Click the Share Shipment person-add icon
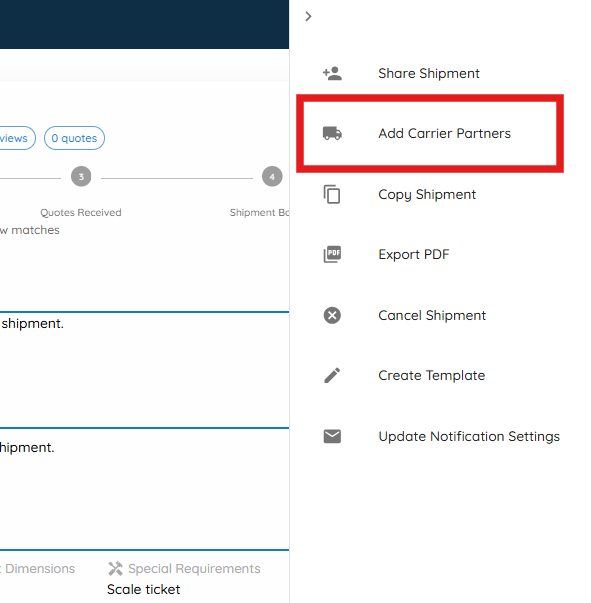This screenshot has height=603, width=591. point(332,73)
